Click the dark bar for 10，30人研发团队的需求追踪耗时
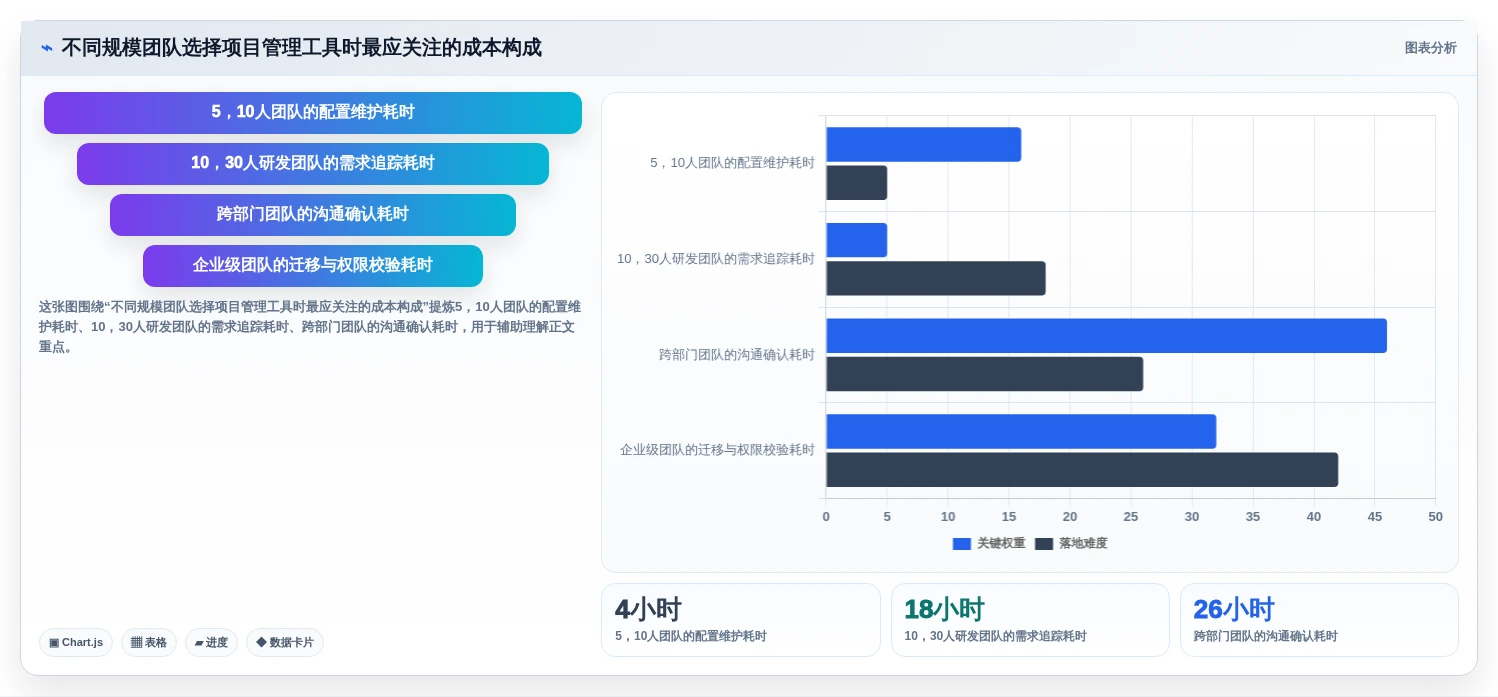 (x=935, y=278)
